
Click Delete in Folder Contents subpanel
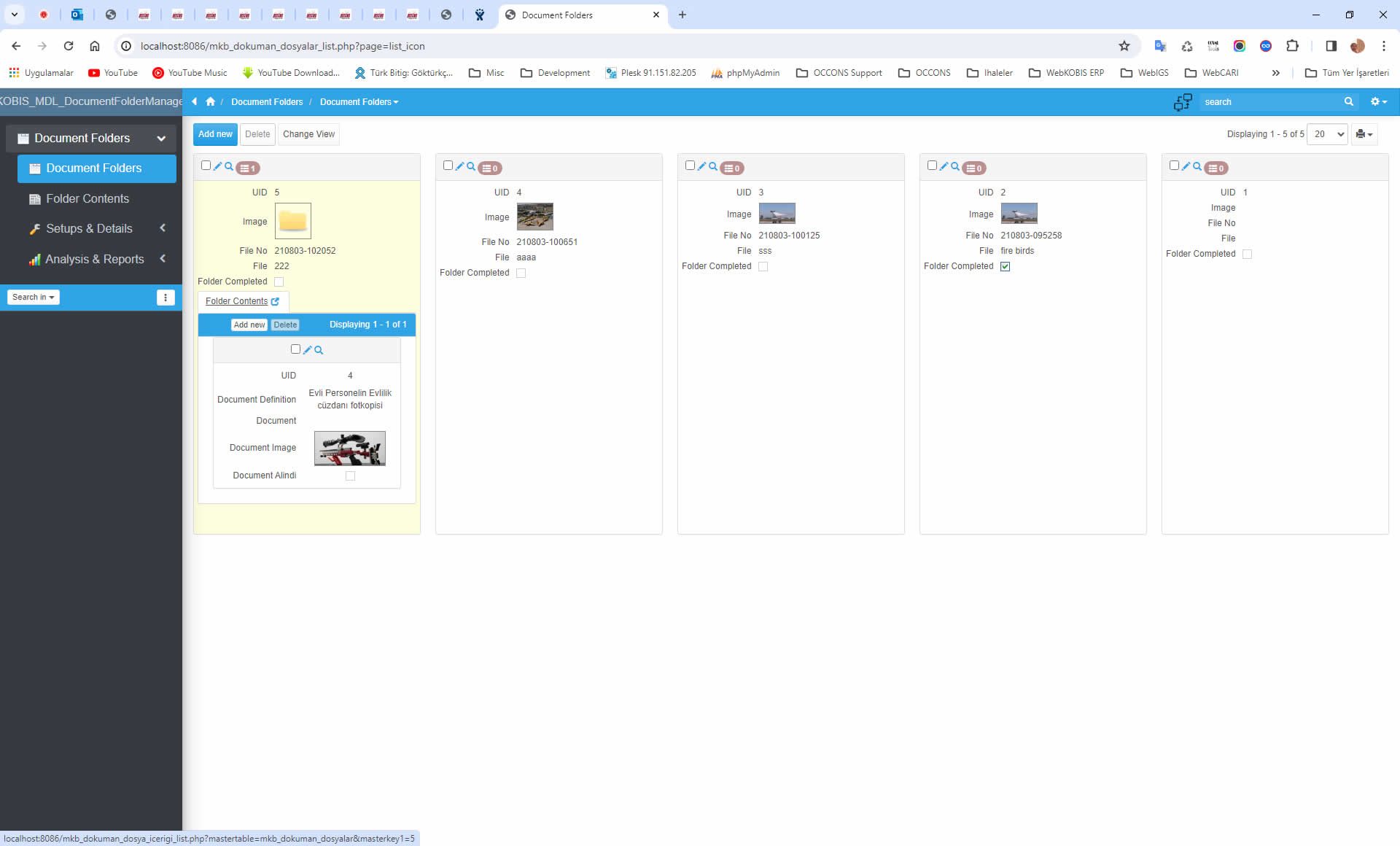coord(285,325)
